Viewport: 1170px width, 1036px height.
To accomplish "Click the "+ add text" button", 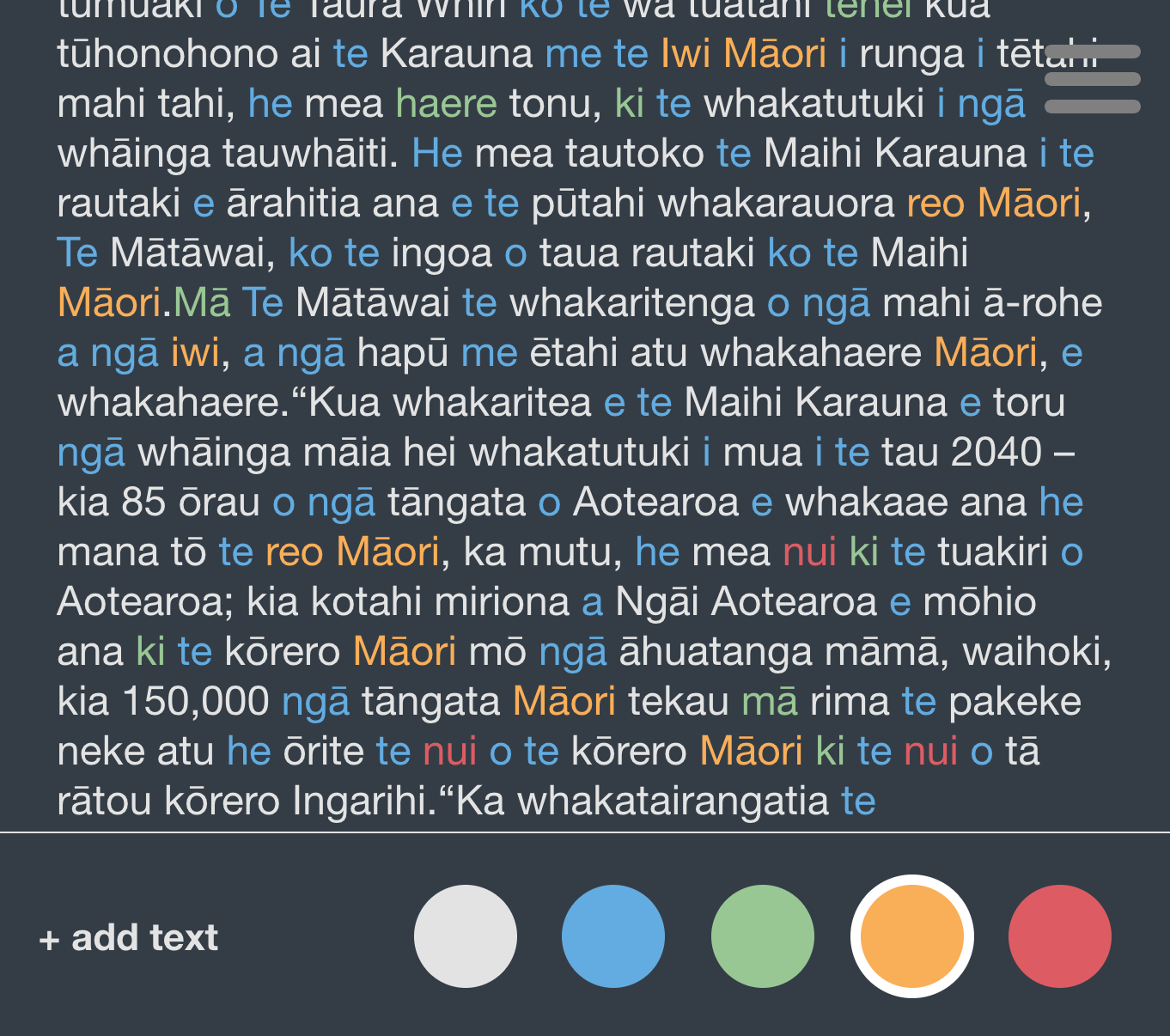I will (127, 937).
